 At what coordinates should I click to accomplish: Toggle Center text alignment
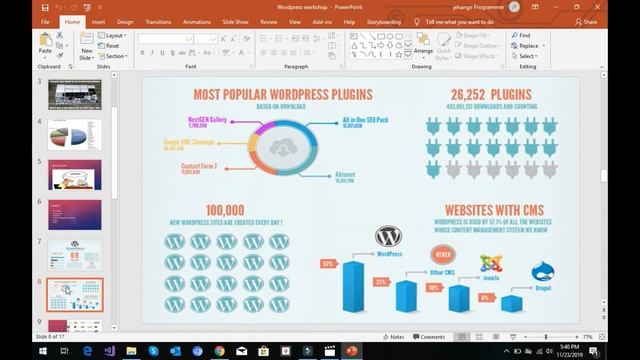point(273,53)
